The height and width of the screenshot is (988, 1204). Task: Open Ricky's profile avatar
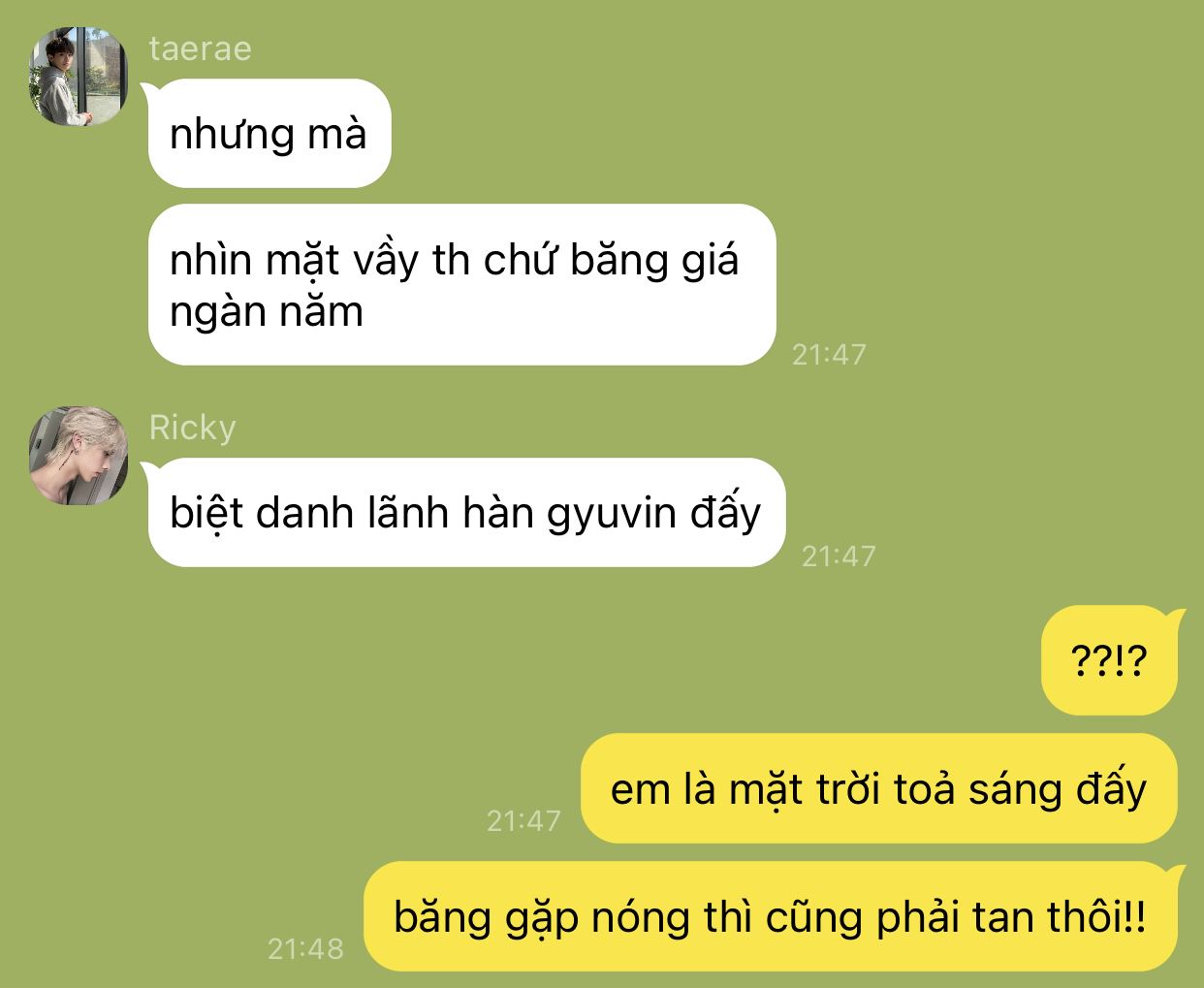(x=78, y=456)
